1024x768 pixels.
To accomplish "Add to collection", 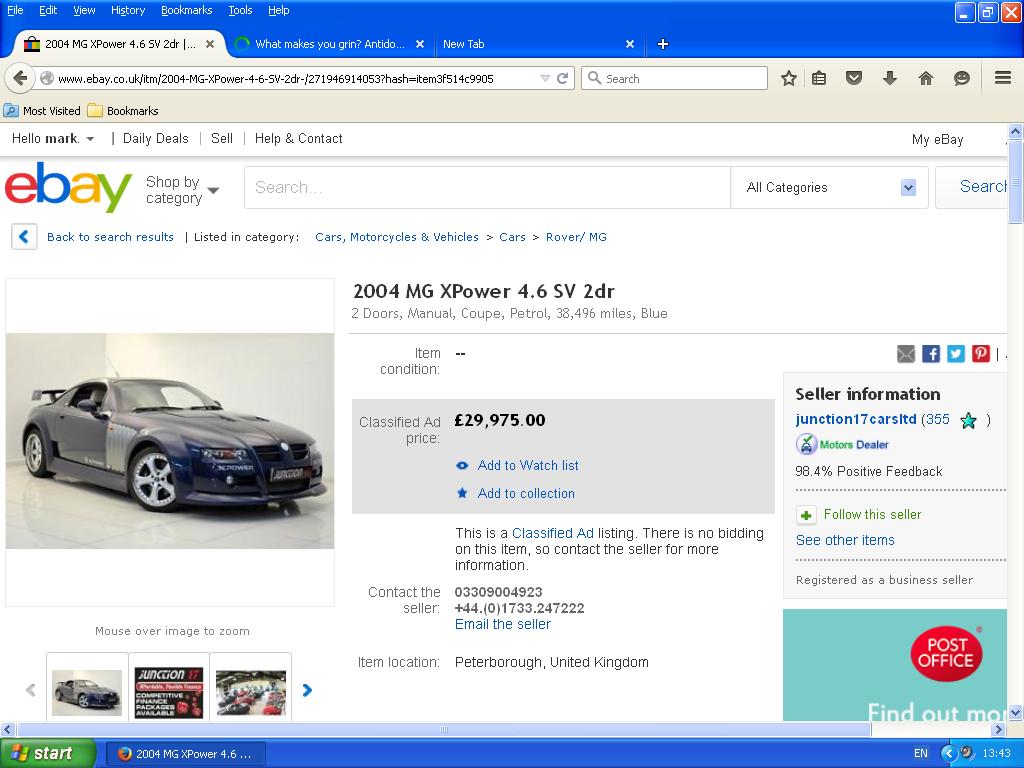I will [526, 494].
